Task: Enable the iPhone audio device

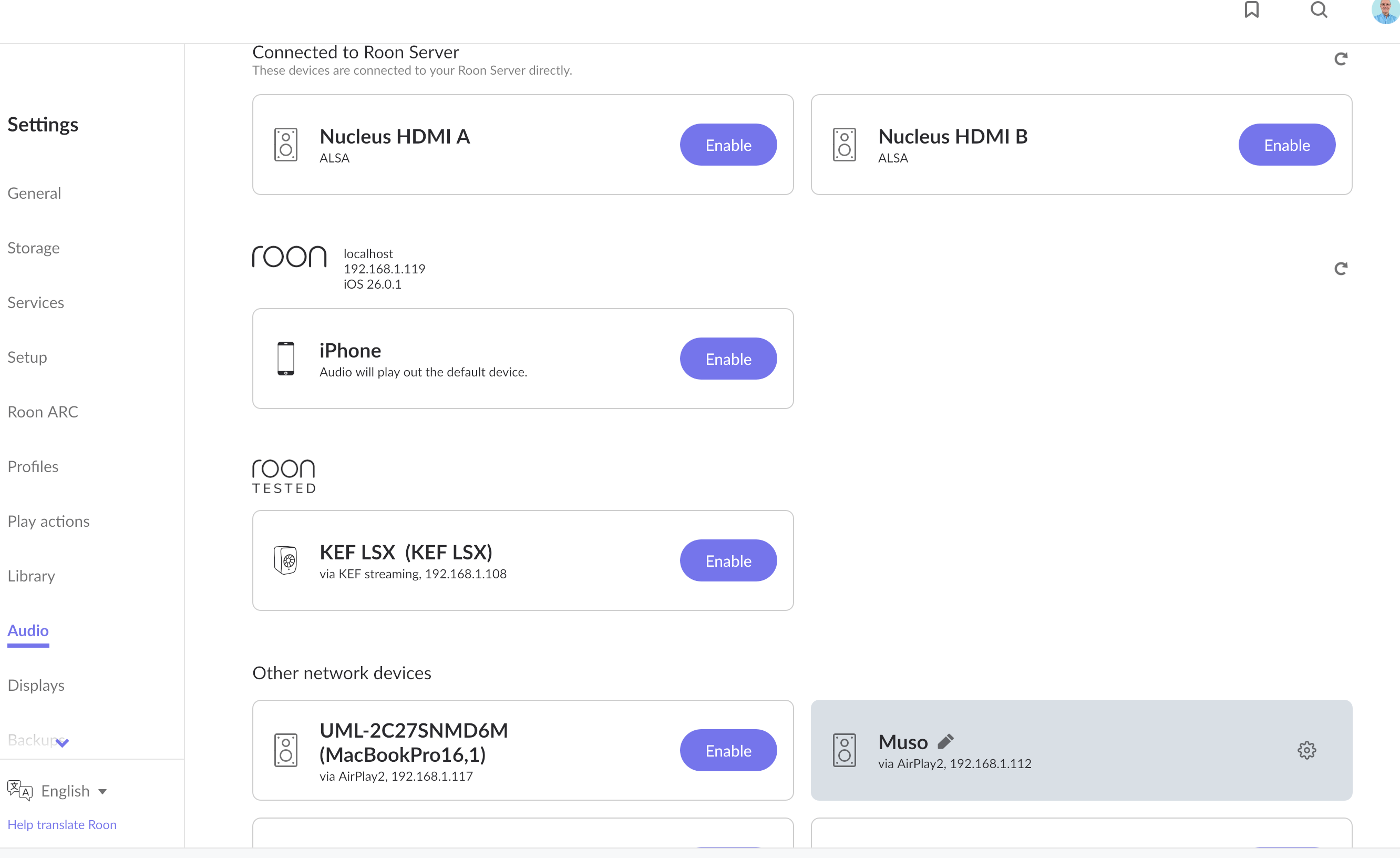Action: (728, 359)
